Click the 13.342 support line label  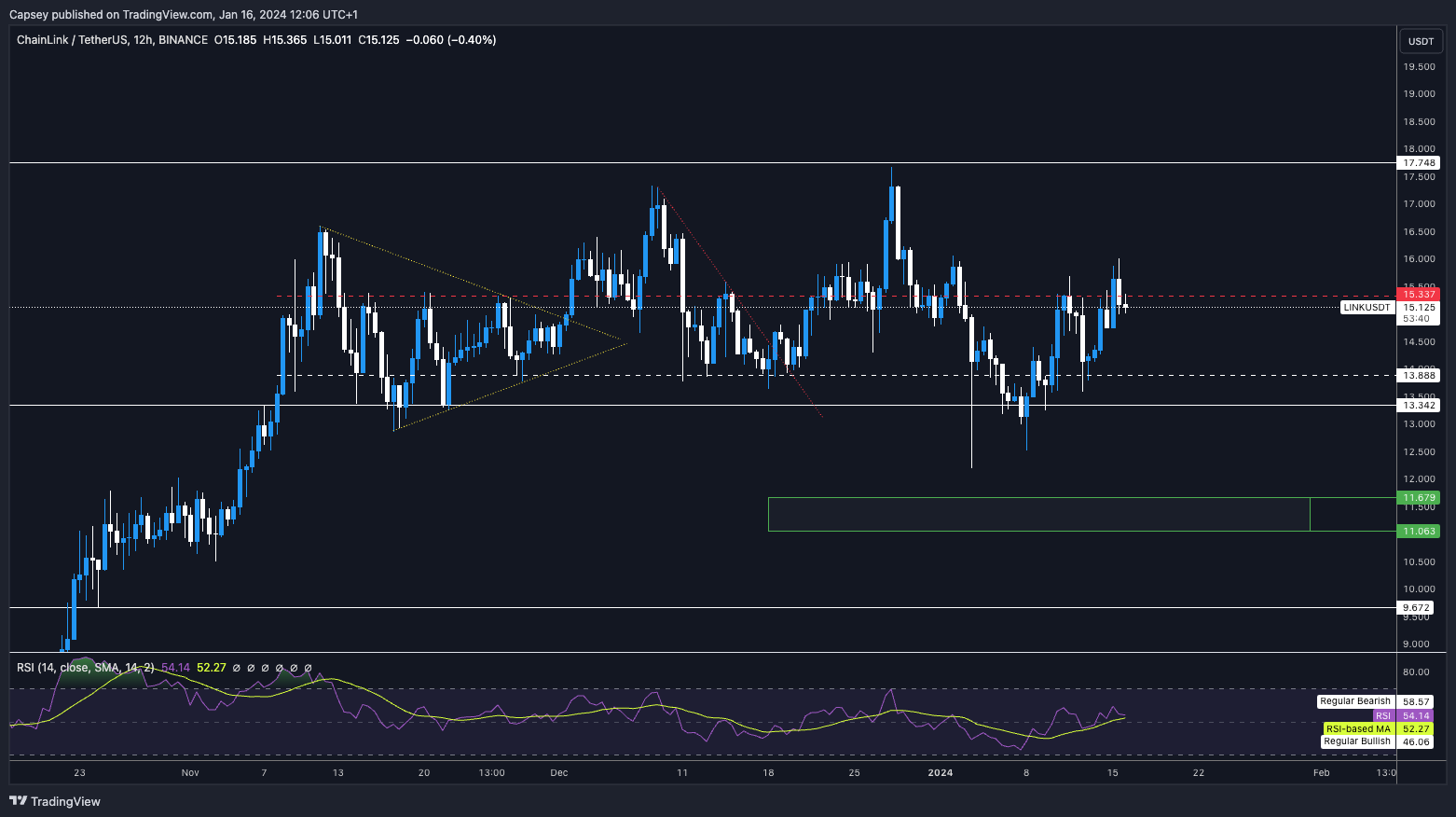1420,405
